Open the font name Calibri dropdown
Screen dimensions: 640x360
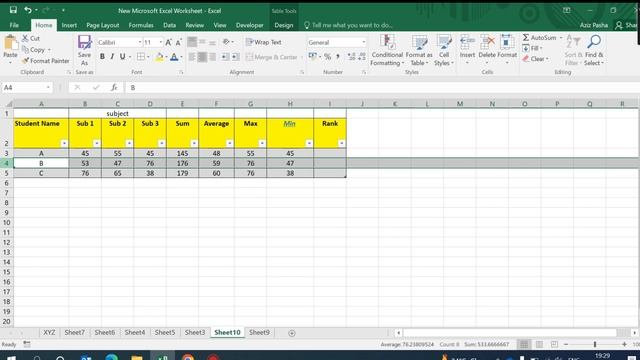point(140,42)
